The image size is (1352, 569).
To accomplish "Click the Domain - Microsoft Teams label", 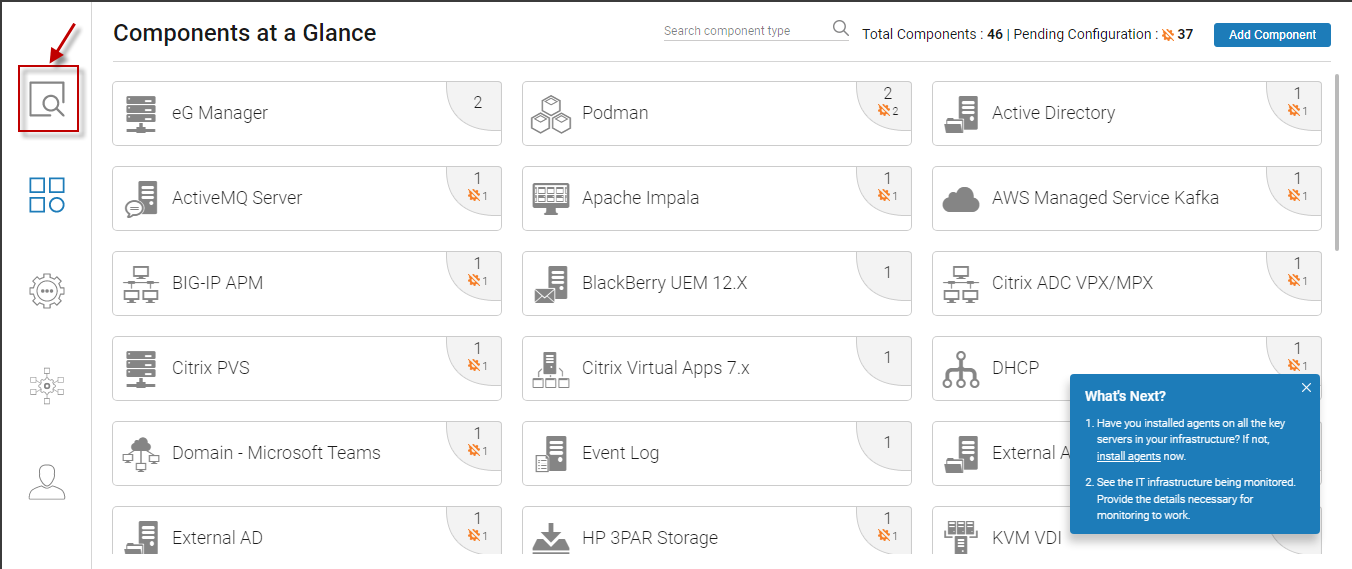I will pos(276,453).
